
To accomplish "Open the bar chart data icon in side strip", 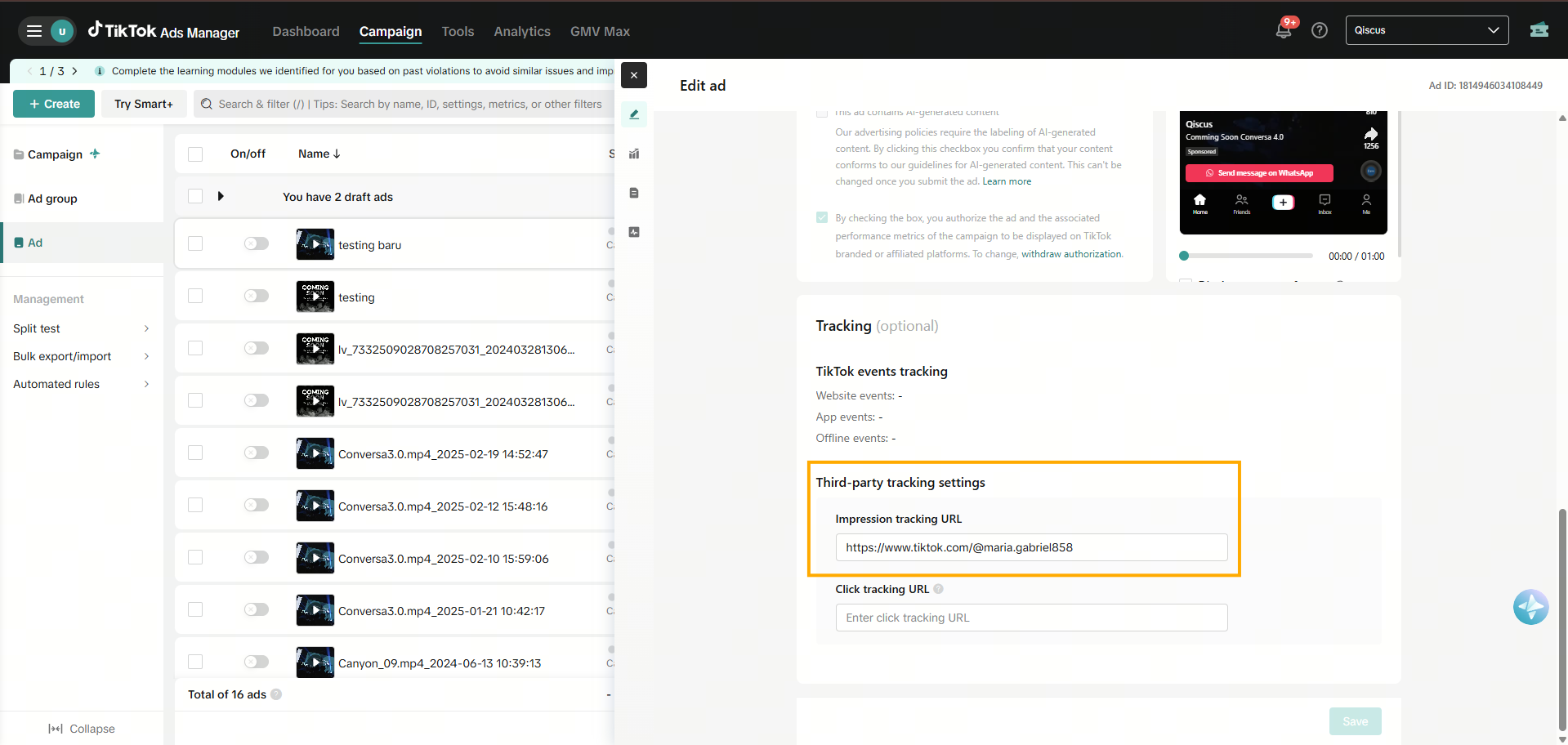I will [634, 154].
